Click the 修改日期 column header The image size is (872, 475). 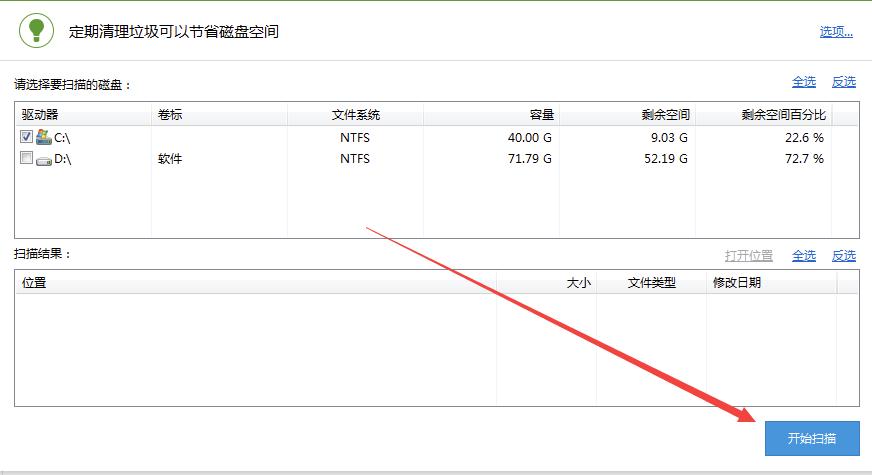click(x=771, y=283)
